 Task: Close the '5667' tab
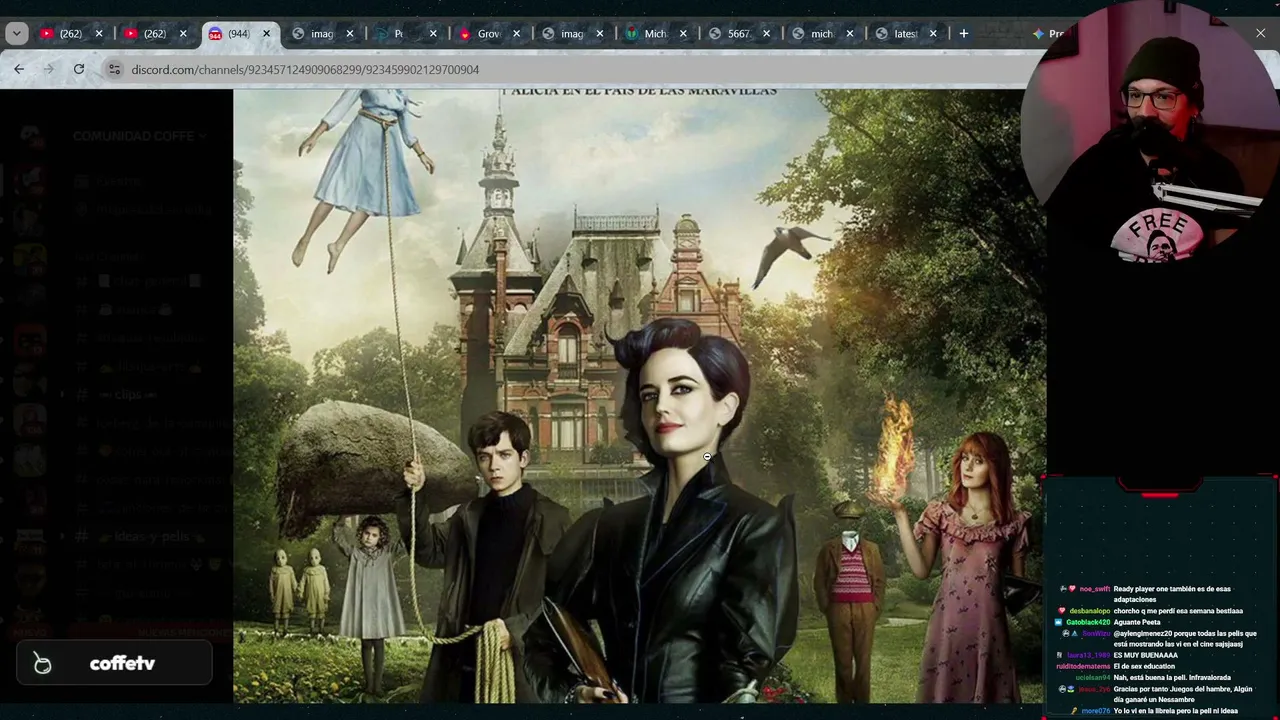coord(767,34)
